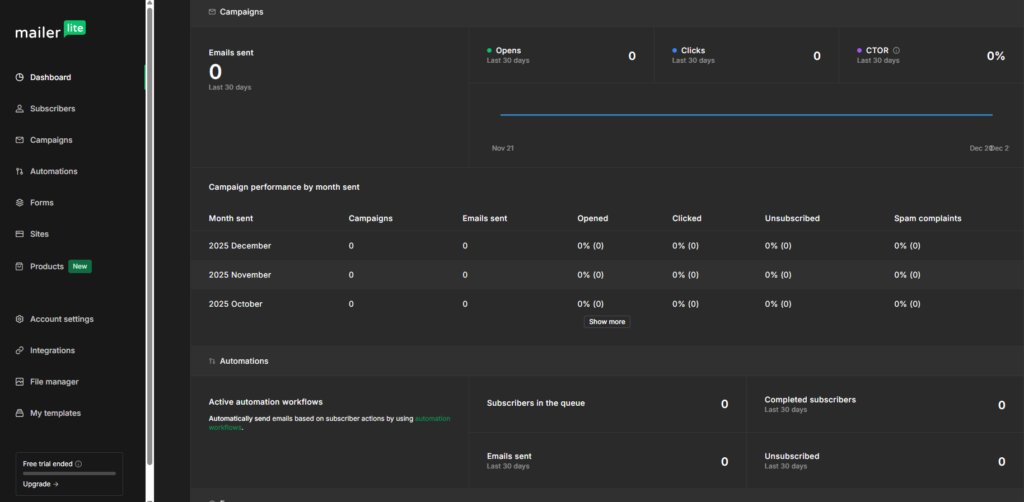Screen dimensions: 1024x502
Task: Click the Campaigns envelope icon in sidebar
Action: (20, 140)
